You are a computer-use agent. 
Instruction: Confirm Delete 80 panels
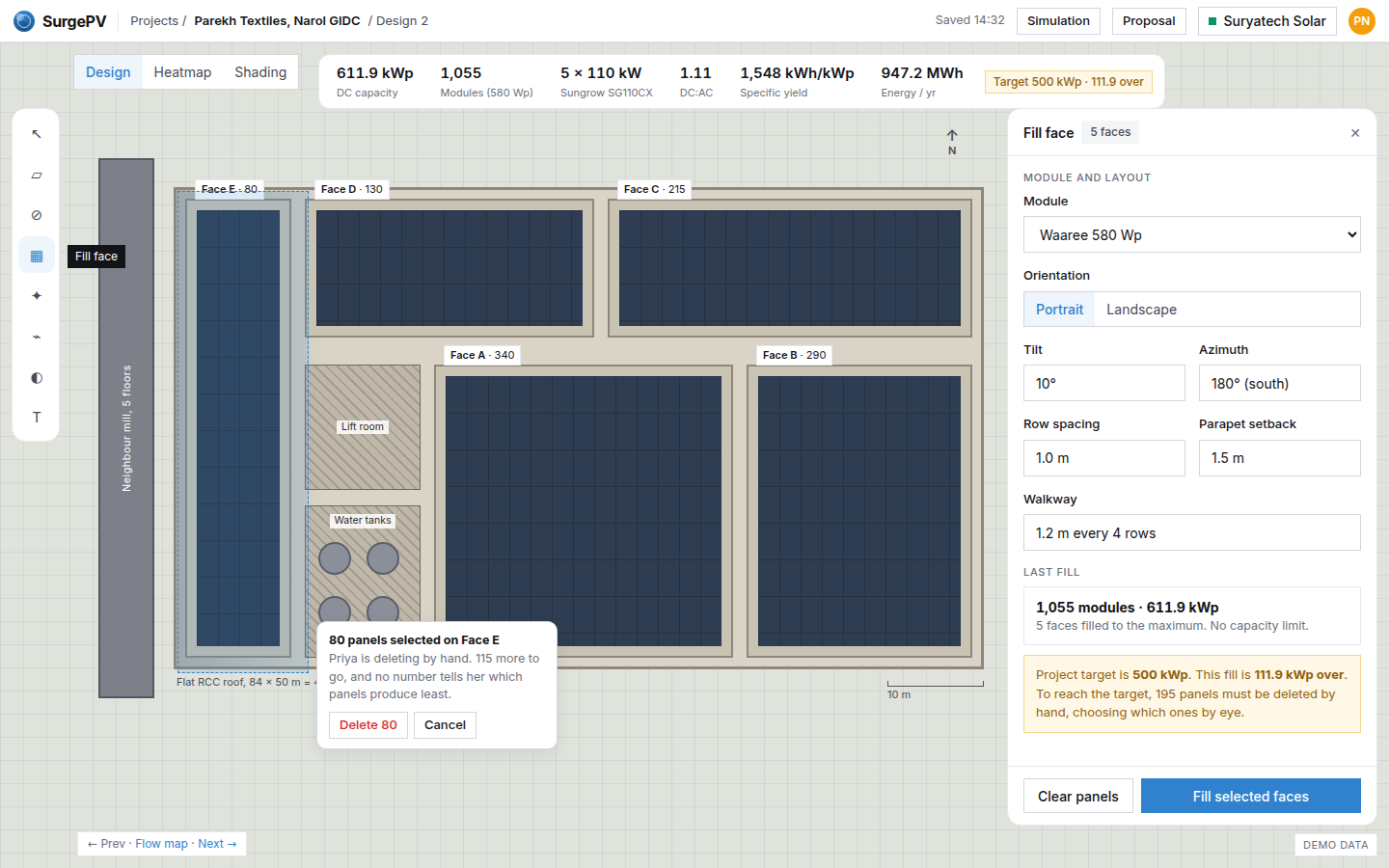pyautogui.click(x=368, y=725)
